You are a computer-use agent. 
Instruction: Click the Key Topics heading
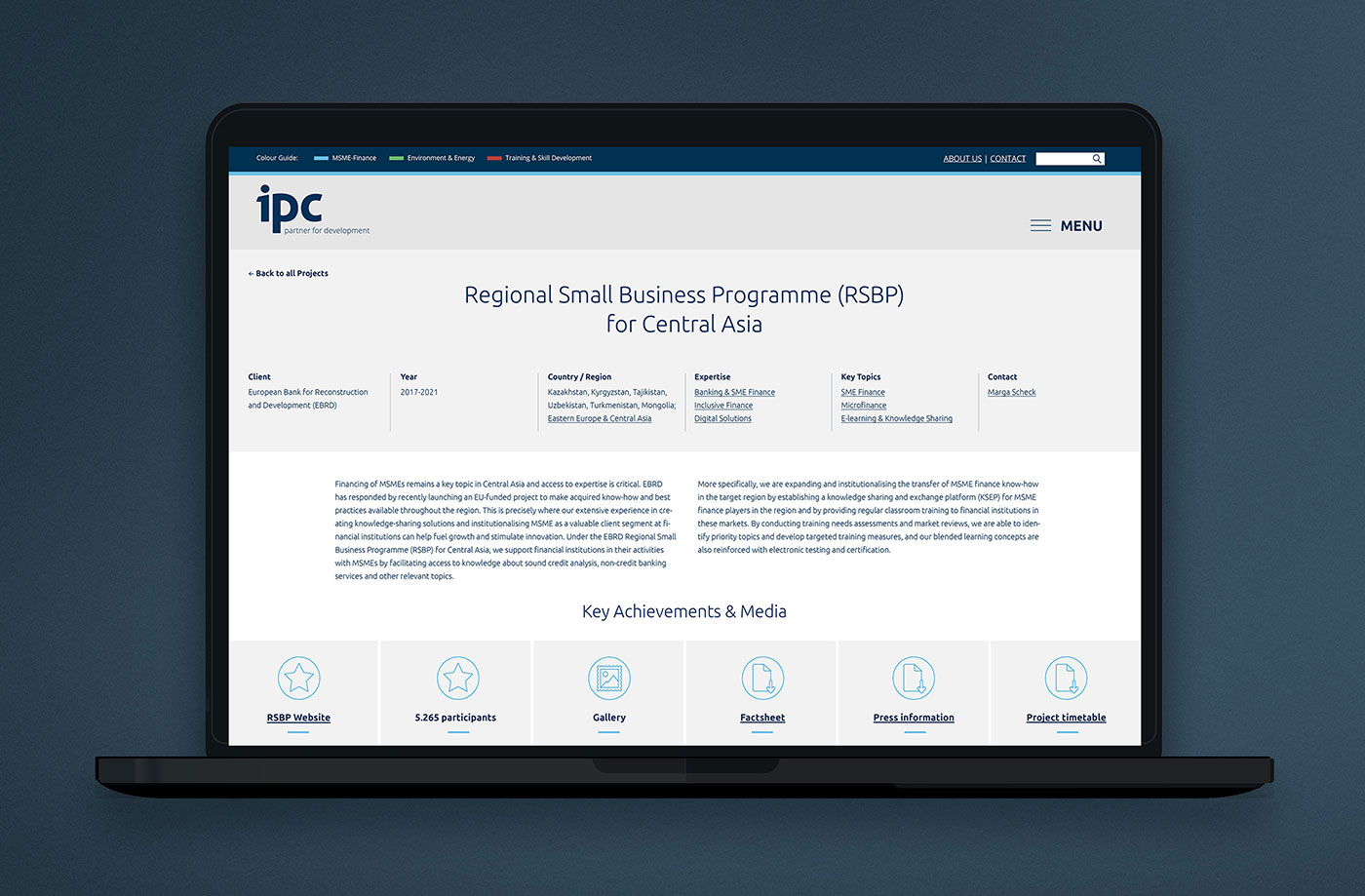tap(861, 376)
